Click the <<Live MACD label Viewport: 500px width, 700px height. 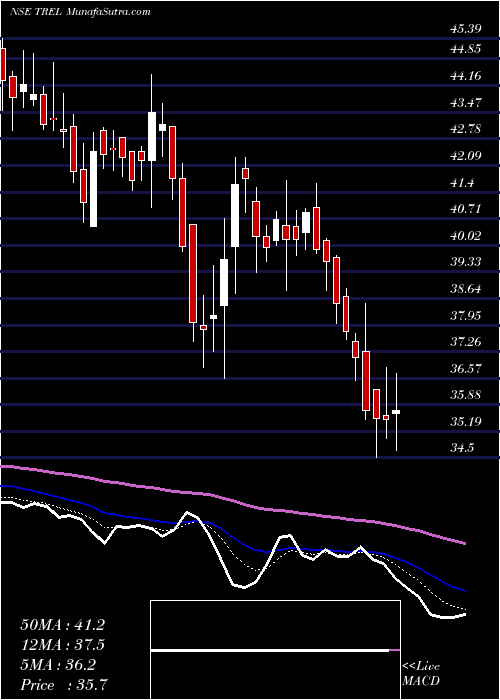[421, 674]
